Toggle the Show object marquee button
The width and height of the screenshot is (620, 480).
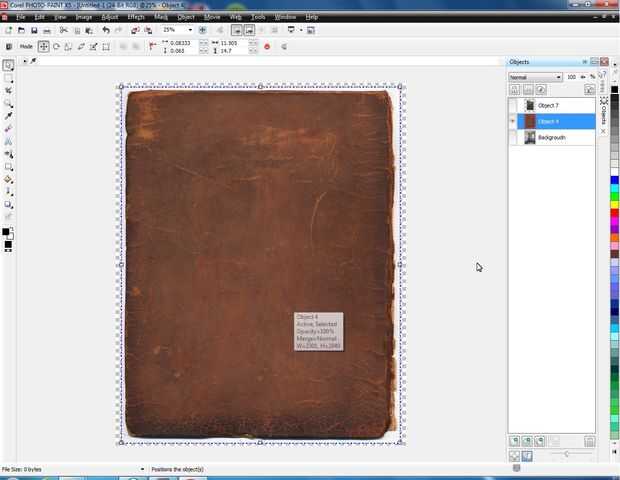pyautogui.click(x=237, y=30)
